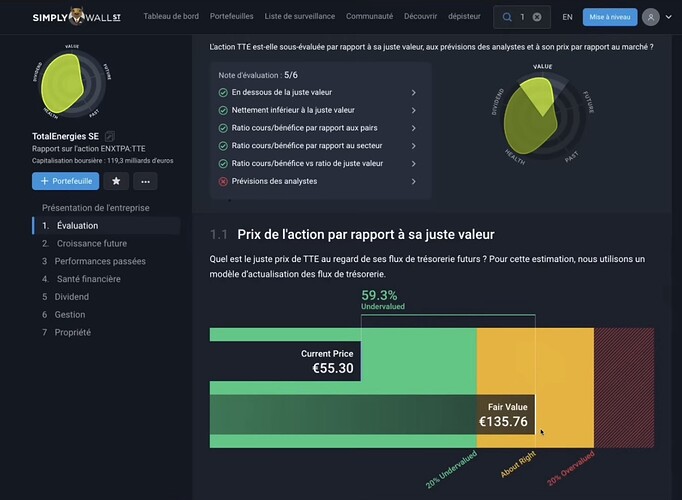The image size is (682, 500).
Task: Click the Mise à niveau button
Action: click(610, 17)
